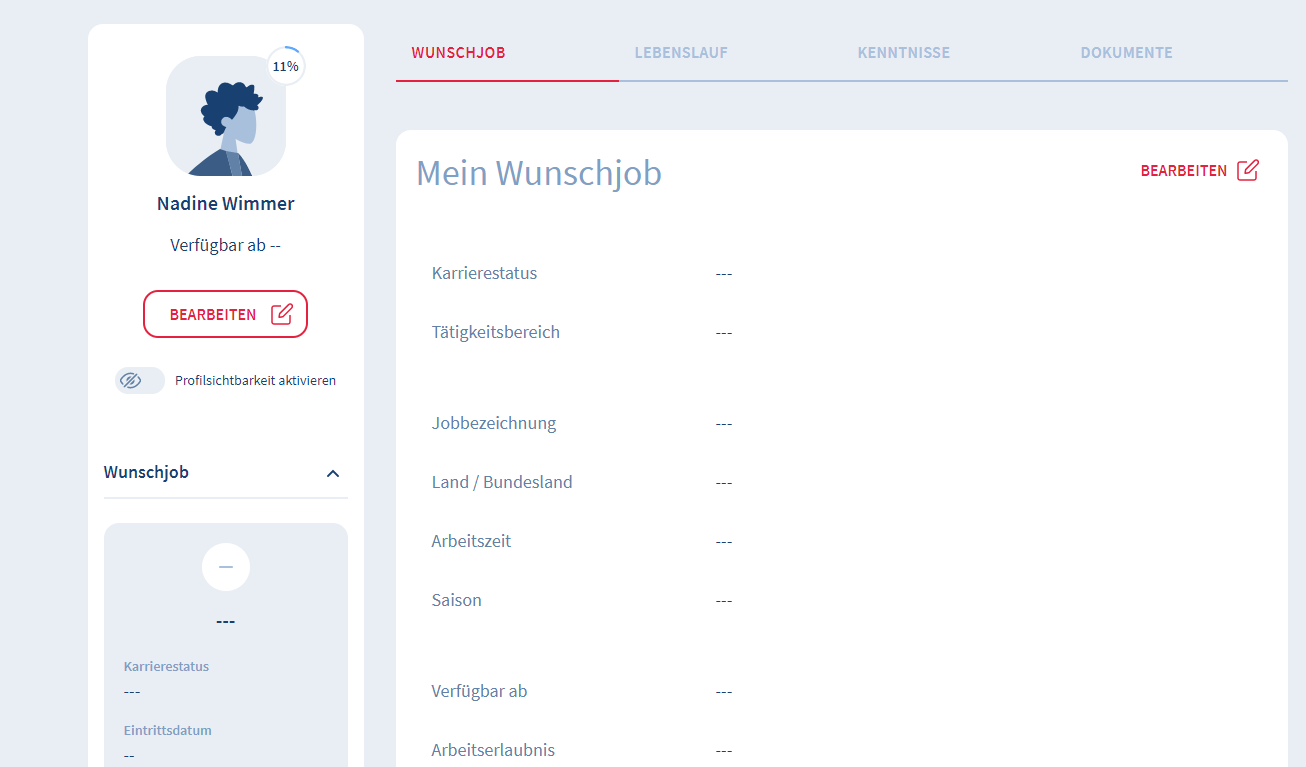Click the 11% profile completion indicator
The height and width of the screenshot is (767, 1306).
[286, 67]
